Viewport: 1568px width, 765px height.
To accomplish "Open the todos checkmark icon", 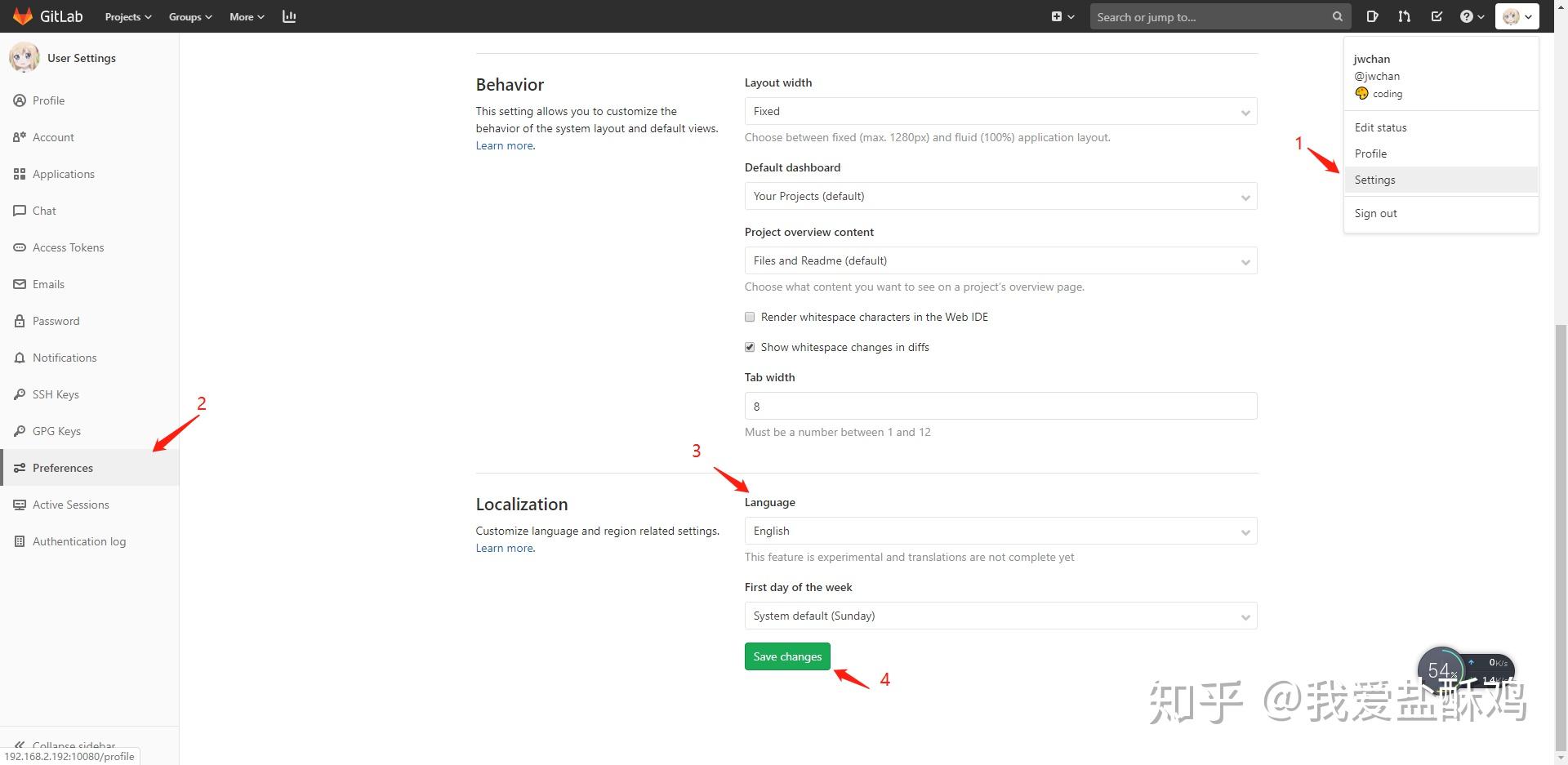I will pyautogui.click(x=1437, y=16).
